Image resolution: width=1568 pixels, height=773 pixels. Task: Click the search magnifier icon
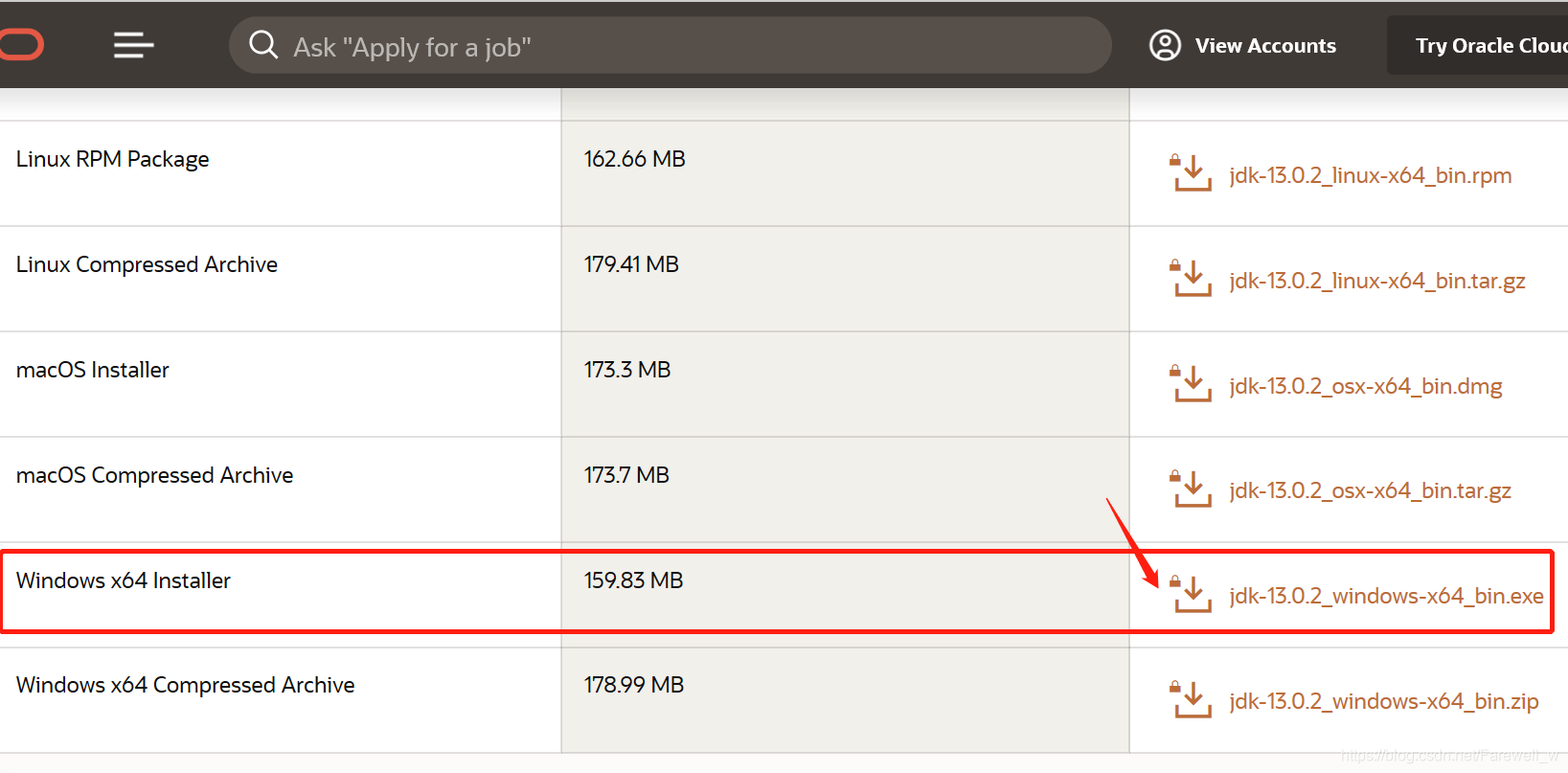point(262,45)
